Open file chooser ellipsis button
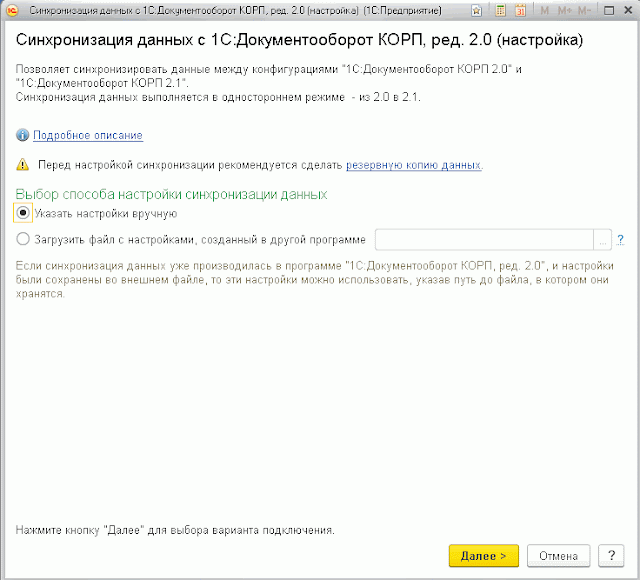 602,240
